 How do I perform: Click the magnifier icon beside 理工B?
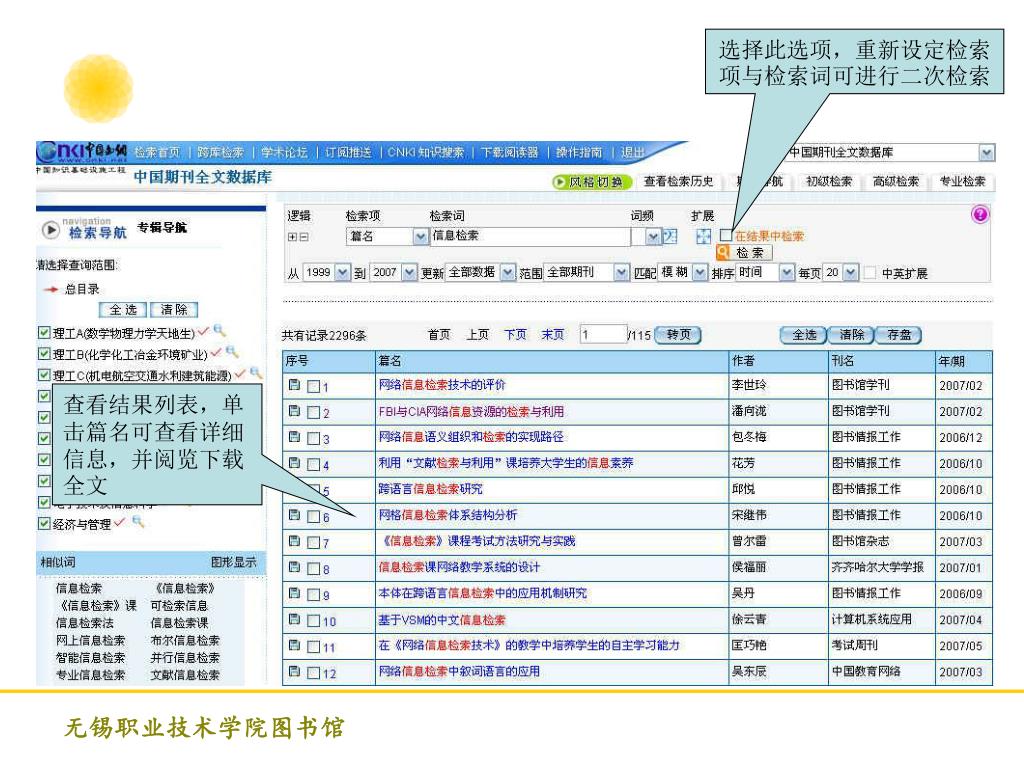click(232, 352)
